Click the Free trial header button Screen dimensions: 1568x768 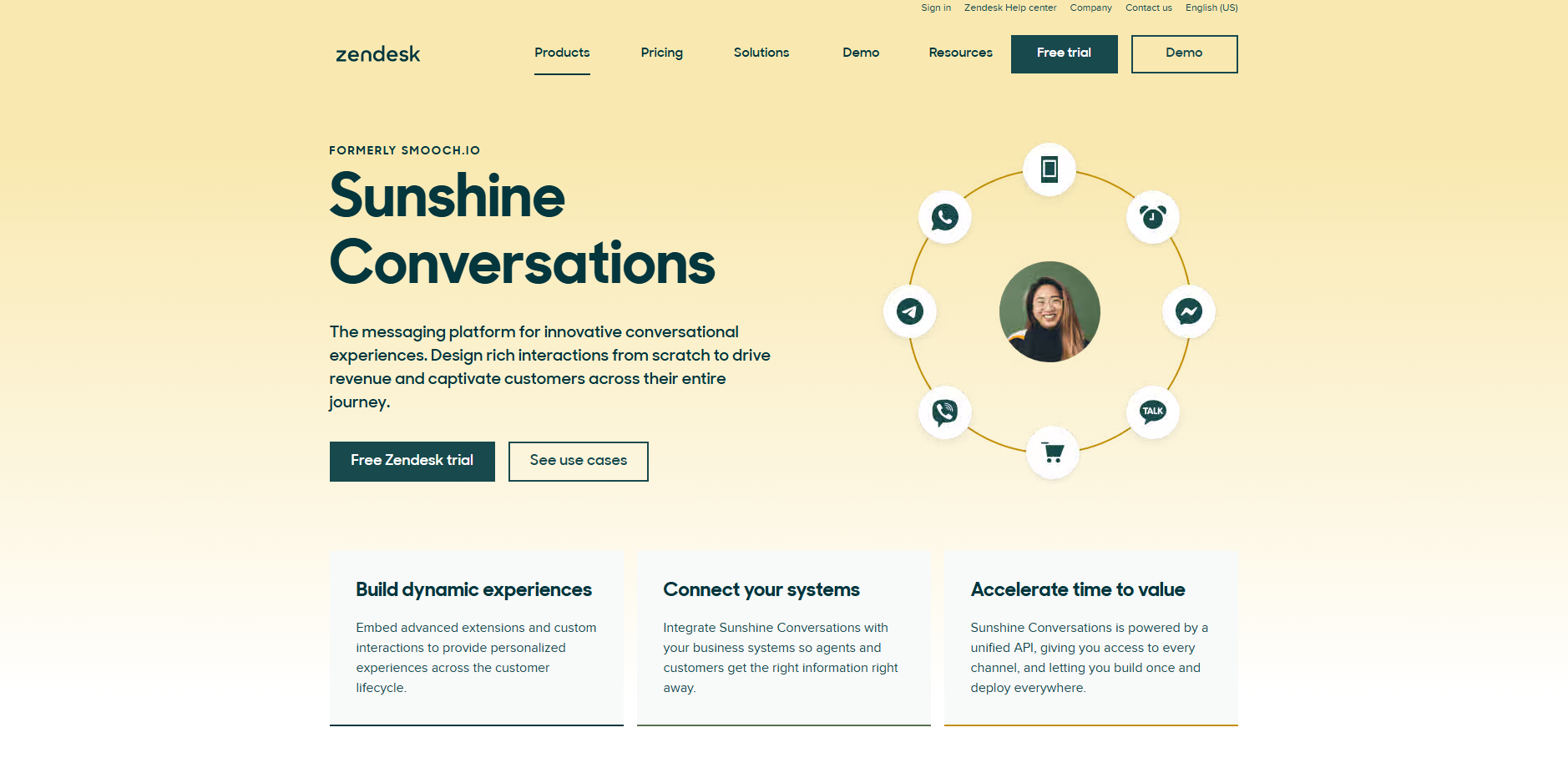click(x=1065, y=54)
